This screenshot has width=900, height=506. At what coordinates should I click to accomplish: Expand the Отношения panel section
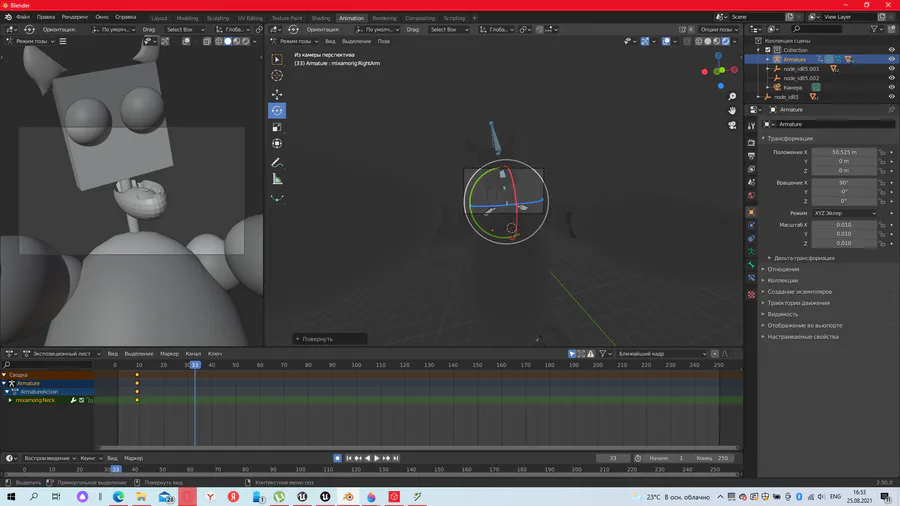(x=783, y=269)
